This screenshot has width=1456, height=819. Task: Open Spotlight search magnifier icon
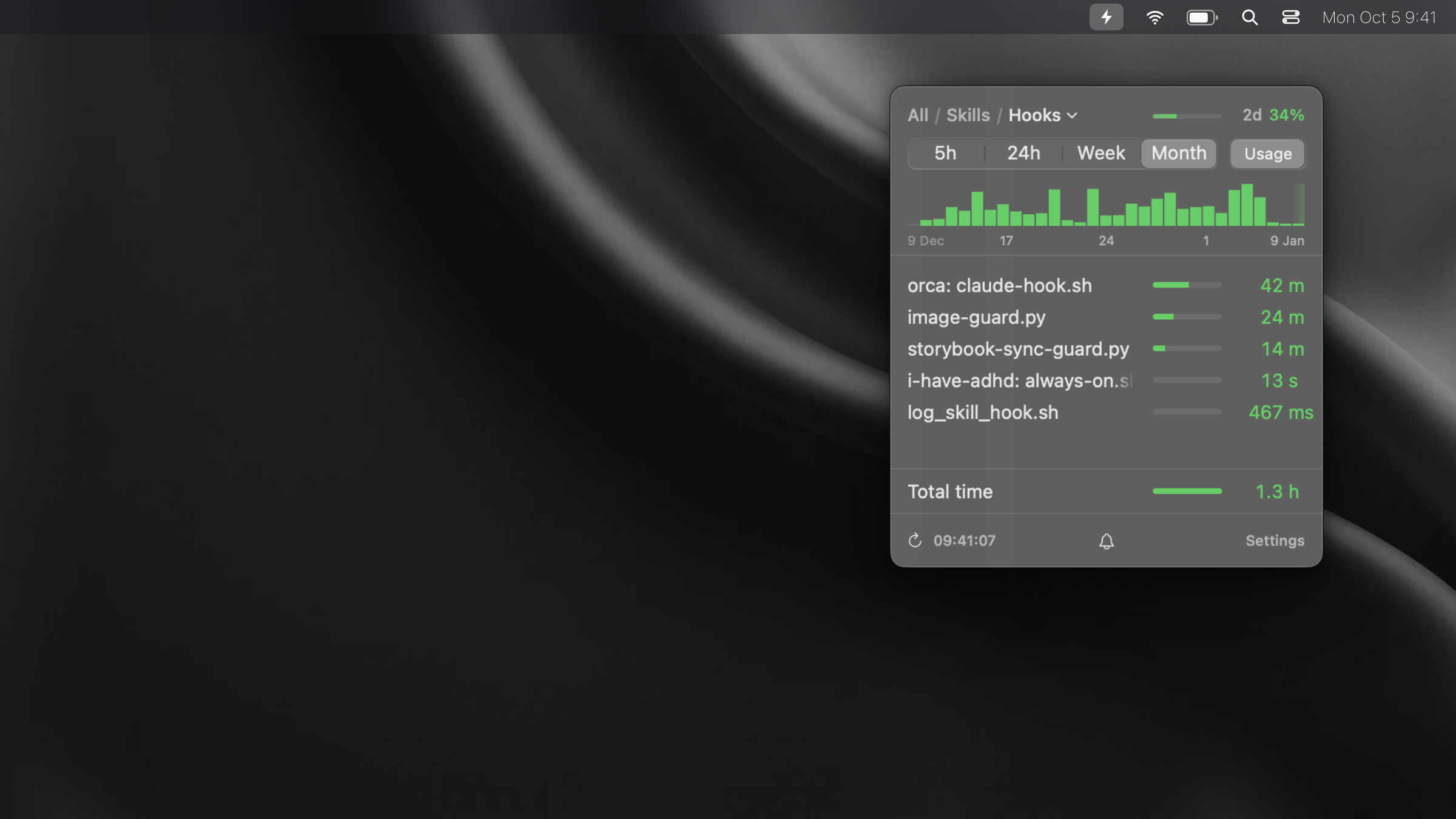point(1249,17)
